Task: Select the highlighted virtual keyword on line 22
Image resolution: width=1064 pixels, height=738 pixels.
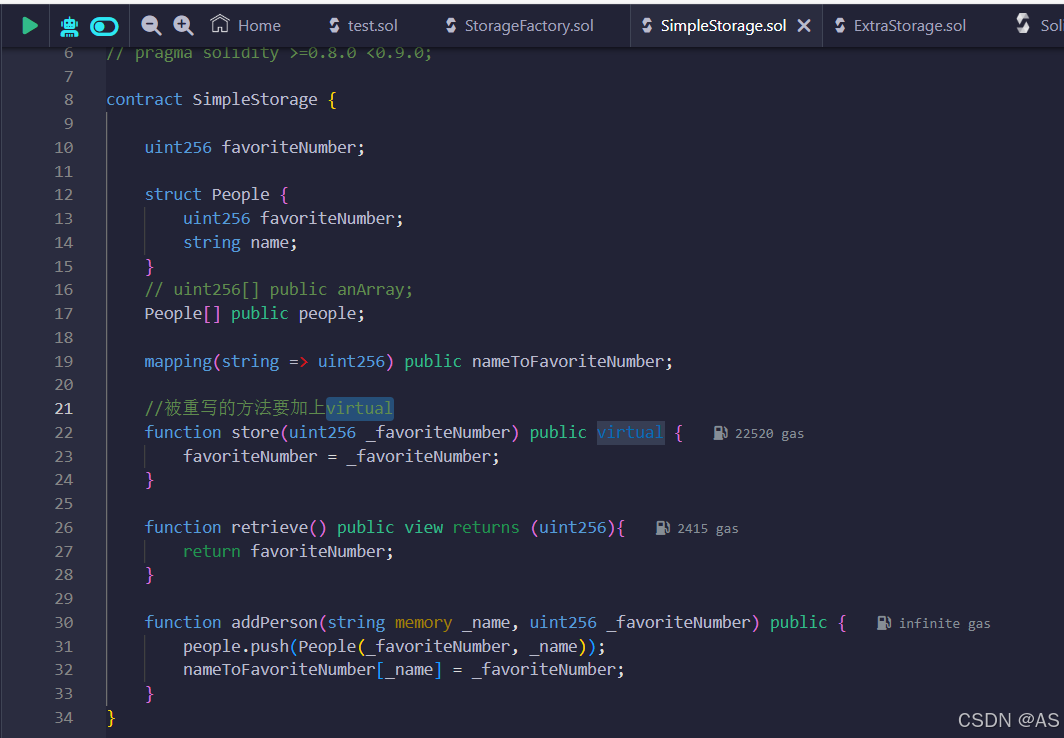Action: [x=630, y=432]
